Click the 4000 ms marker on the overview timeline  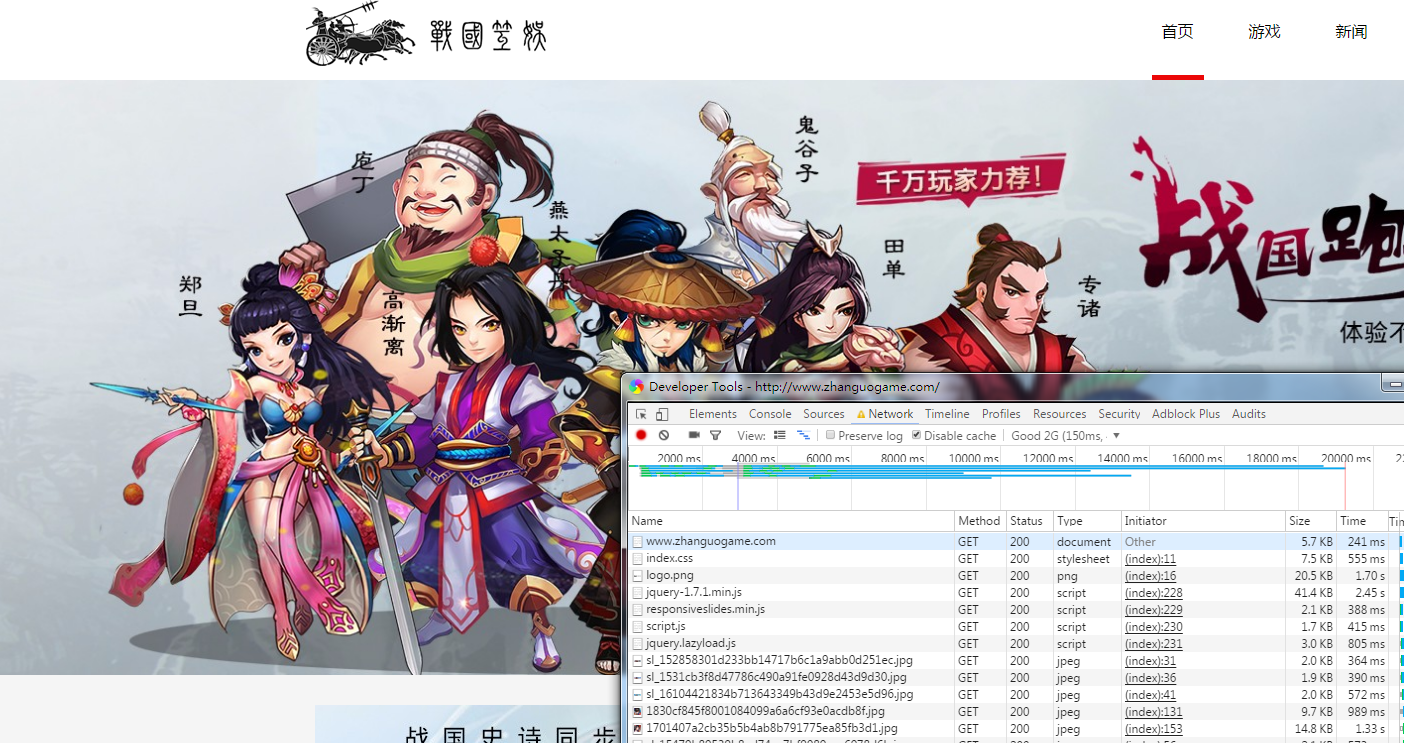(x=753, y=458)
